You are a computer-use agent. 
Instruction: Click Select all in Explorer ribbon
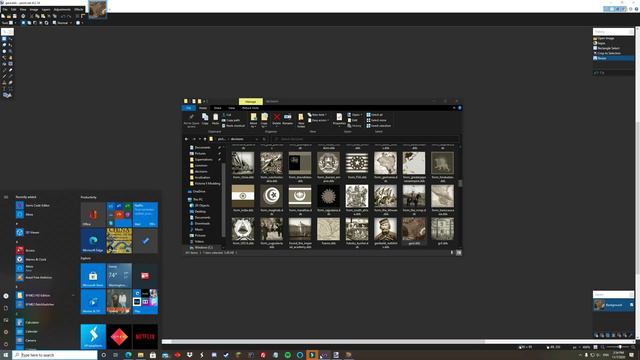375,115
